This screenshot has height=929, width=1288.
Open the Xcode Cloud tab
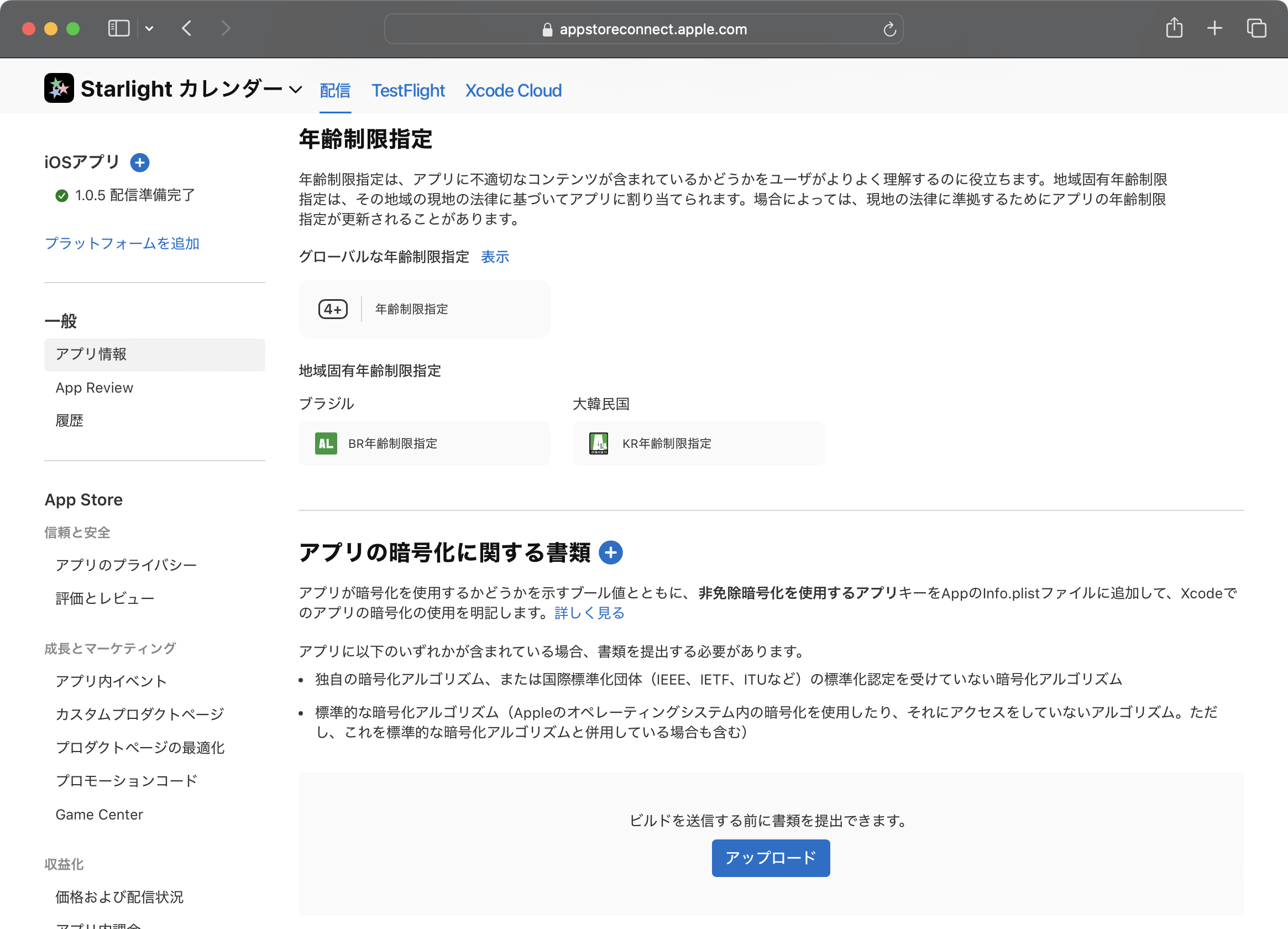[x=513, y=90]
